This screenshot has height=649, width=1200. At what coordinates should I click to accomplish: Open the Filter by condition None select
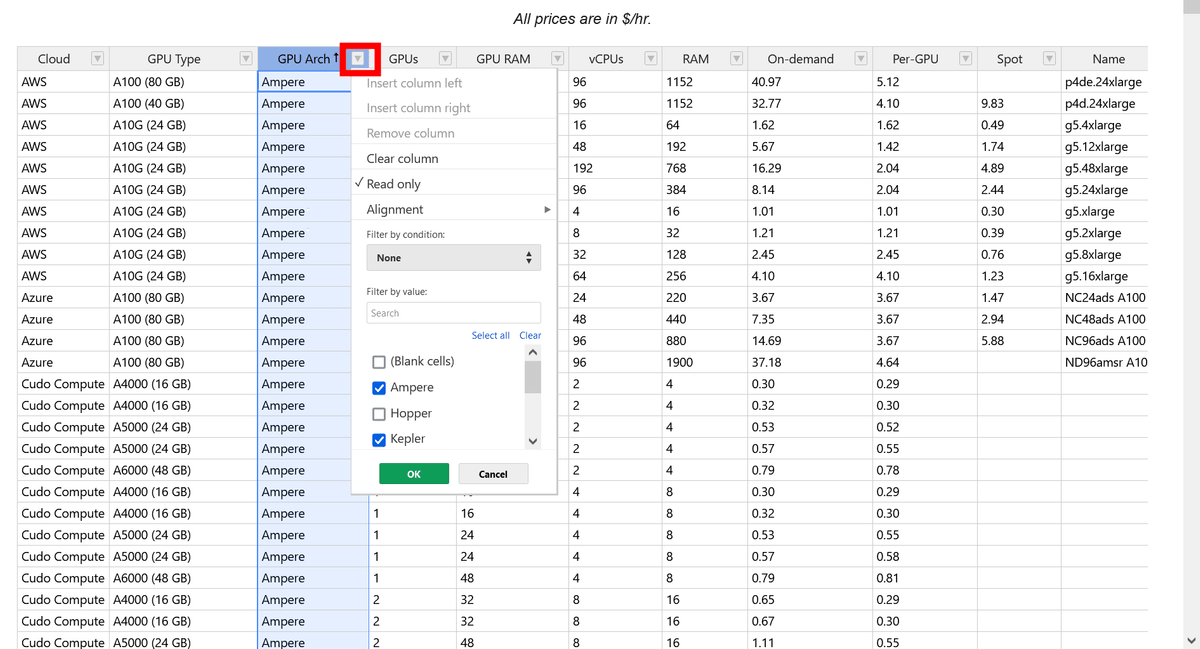[x=454, y=258]
